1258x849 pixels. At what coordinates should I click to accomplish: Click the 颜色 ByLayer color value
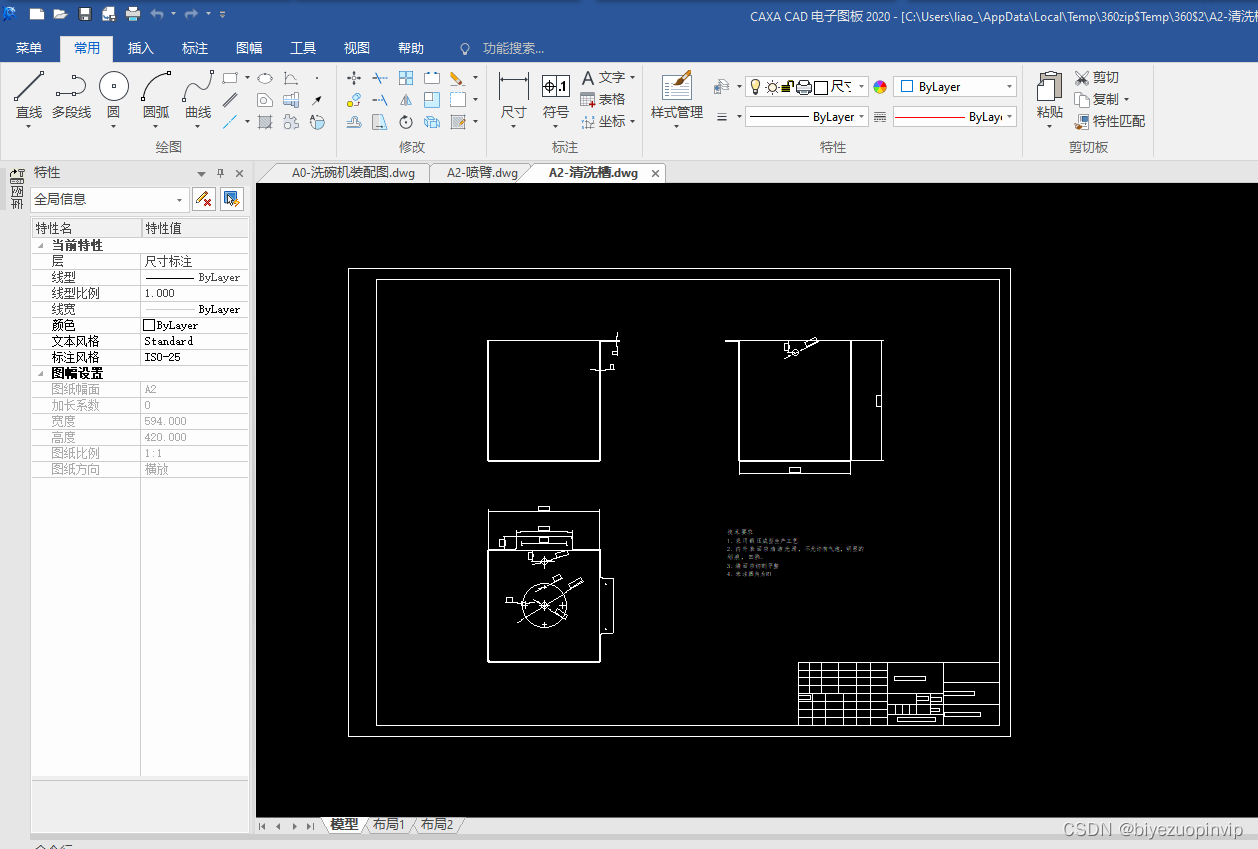(194, 325)
